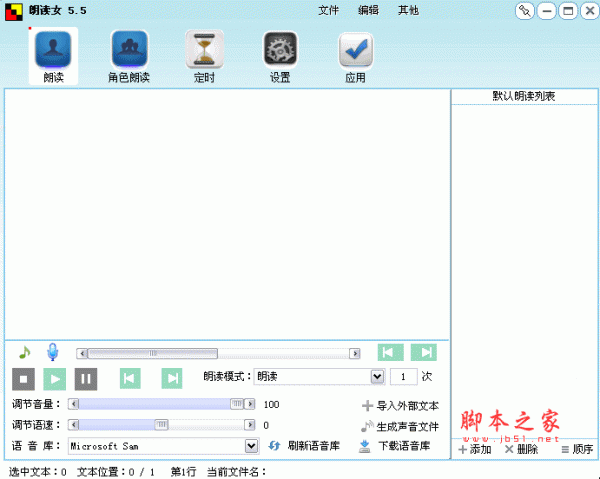The width and height of the screenshot is (600, 479).
Task: Click the 导入外部文本 plus icon
Action: 367,406
